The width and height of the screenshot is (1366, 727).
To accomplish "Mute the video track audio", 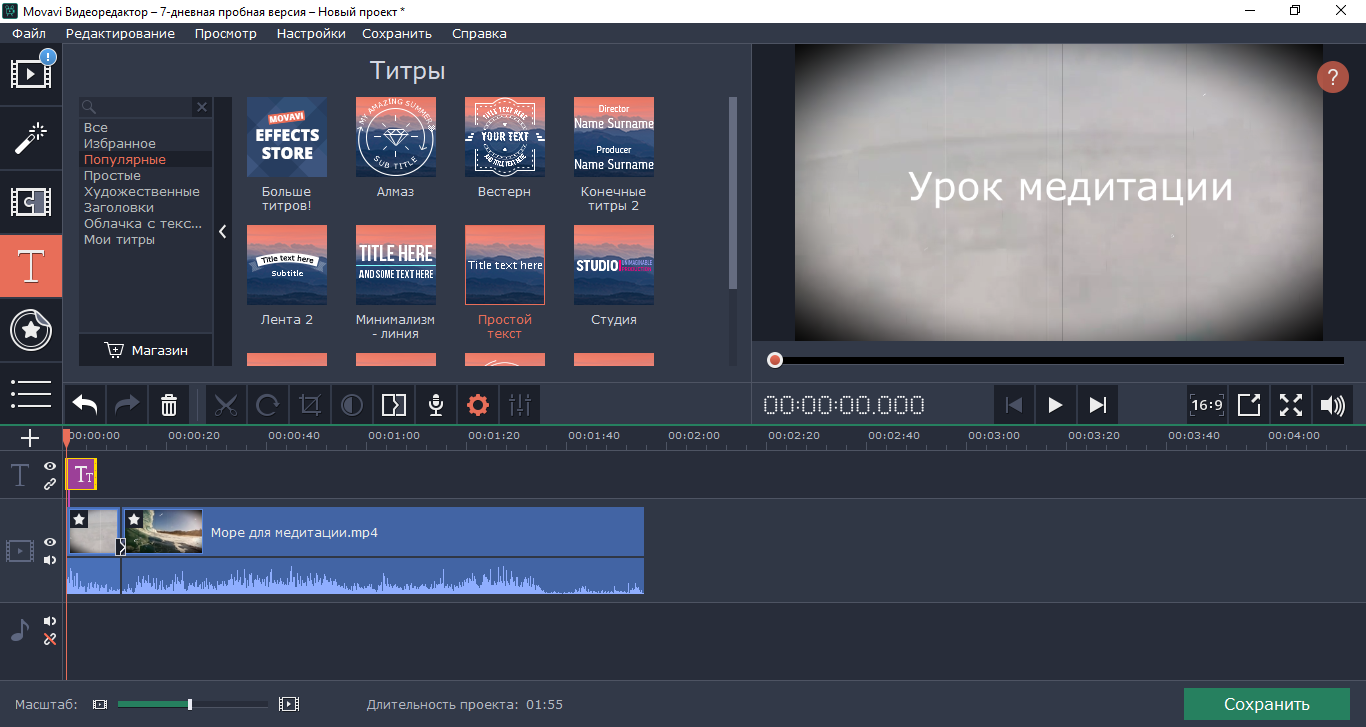I will click(x=50, y=560).
